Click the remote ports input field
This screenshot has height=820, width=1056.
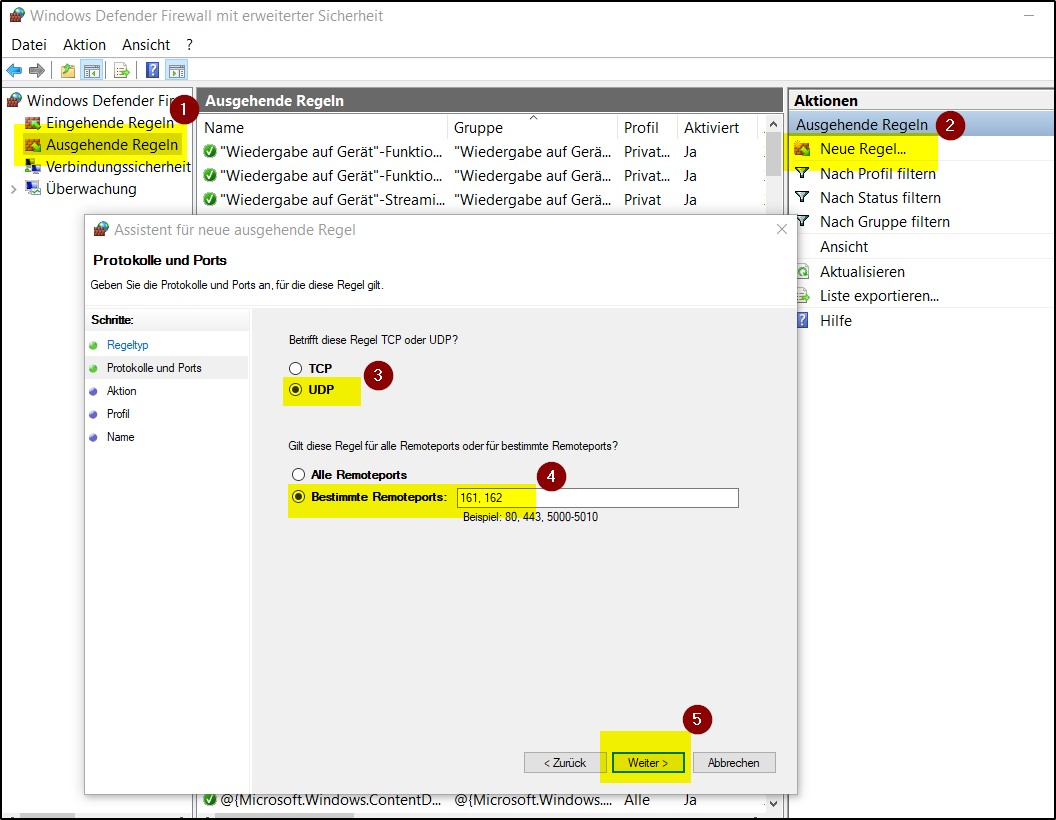[597, 498]
